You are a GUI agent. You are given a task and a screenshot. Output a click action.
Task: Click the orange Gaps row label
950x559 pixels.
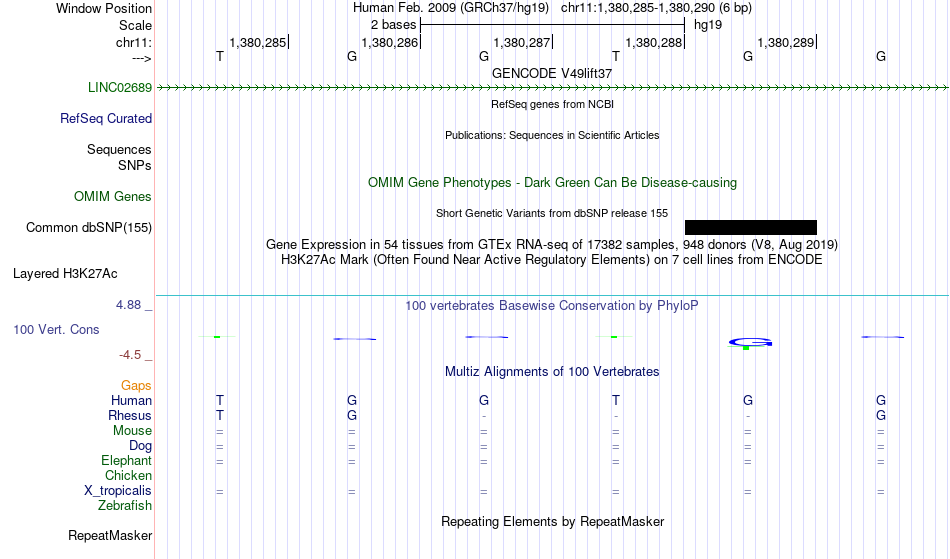click(136, 385)
